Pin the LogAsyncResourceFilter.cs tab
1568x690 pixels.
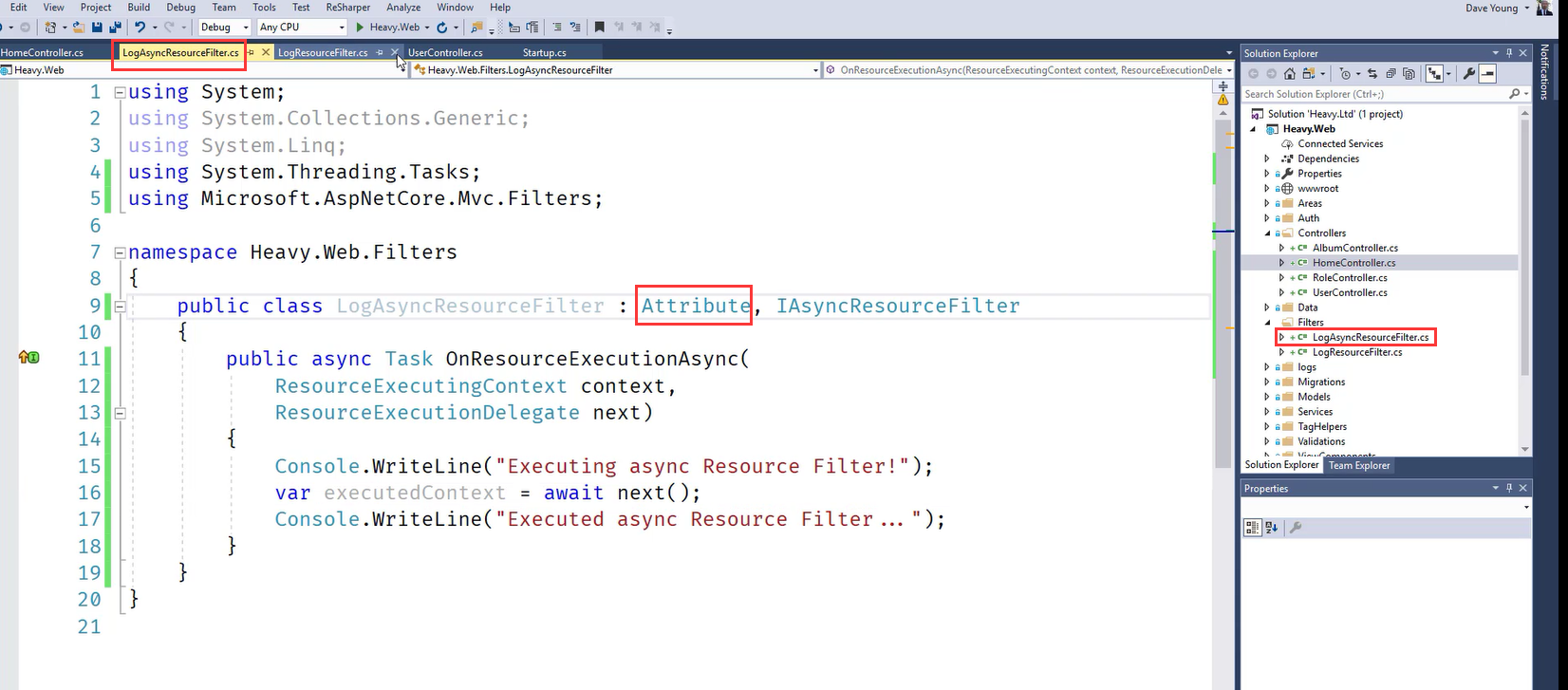point(252,52)
